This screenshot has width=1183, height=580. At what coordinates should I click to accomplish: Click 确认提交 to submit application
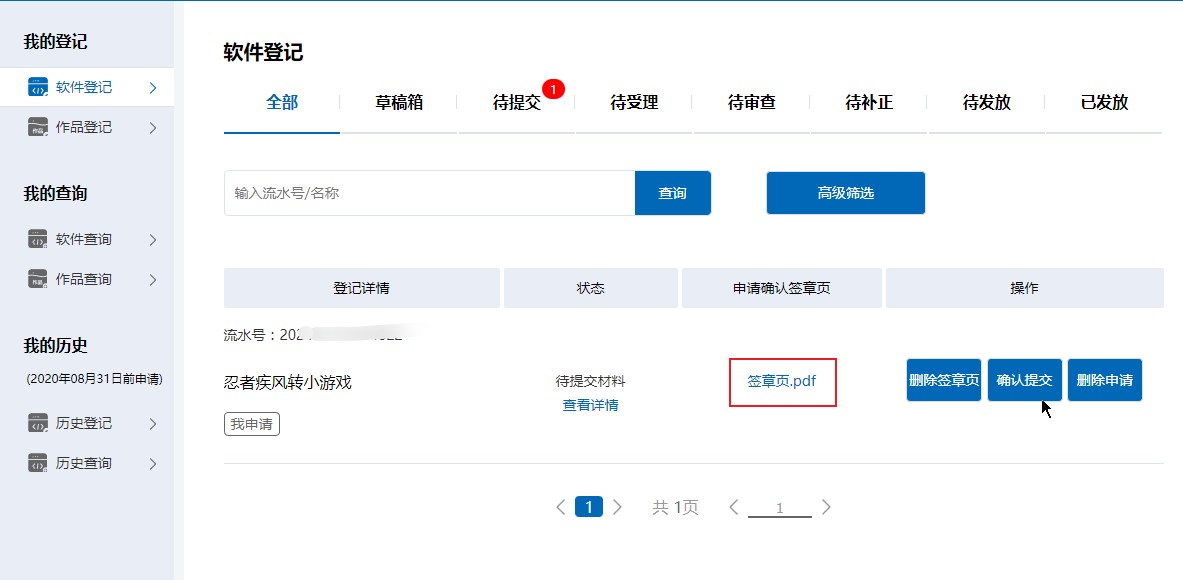tap(1024, 381)
